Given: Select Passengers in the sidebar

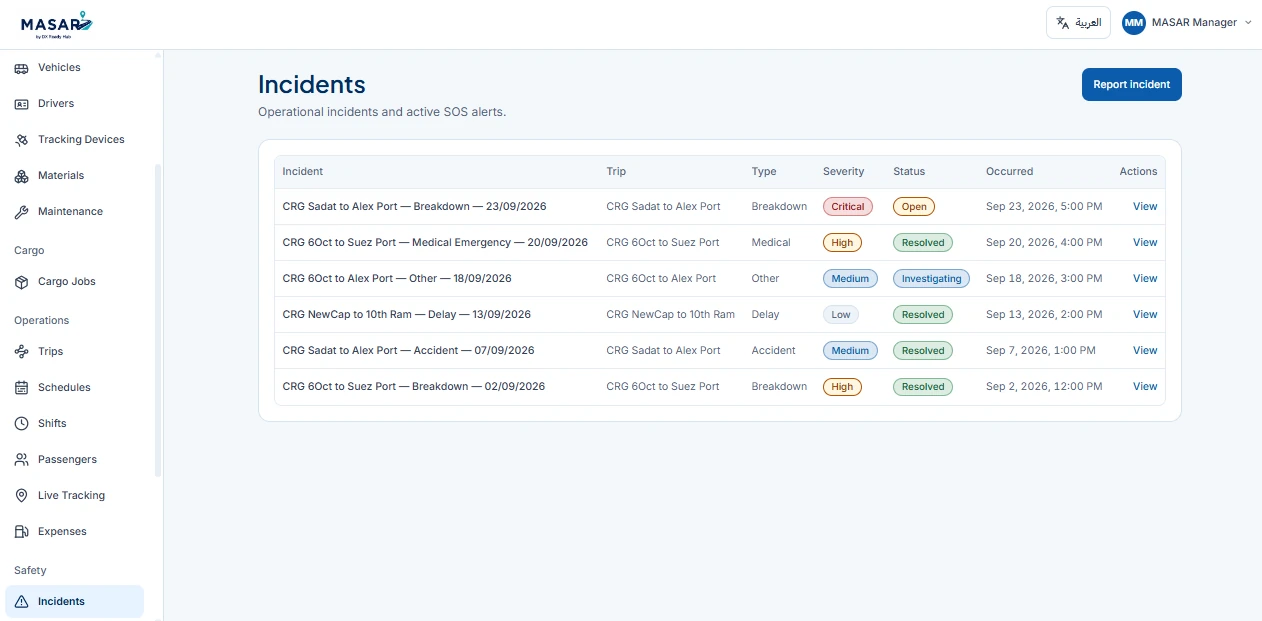Looking at the screenshot, I should point(74,460).
